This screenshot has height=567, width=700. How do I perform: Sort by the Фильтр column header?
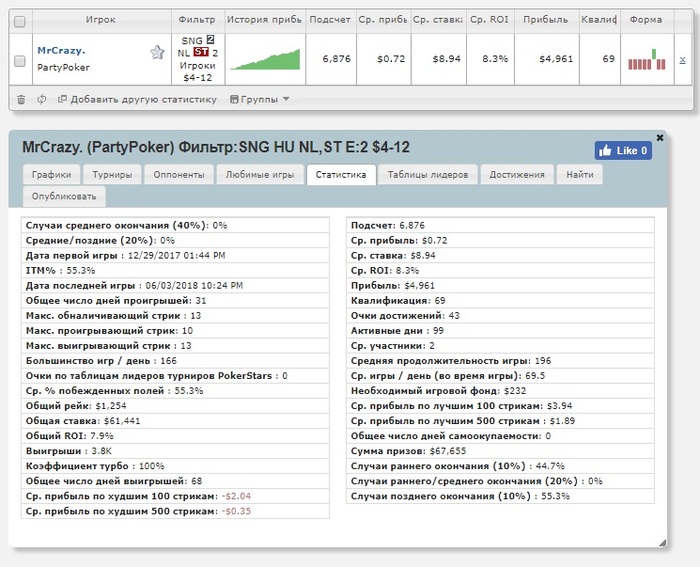point(197,20)
